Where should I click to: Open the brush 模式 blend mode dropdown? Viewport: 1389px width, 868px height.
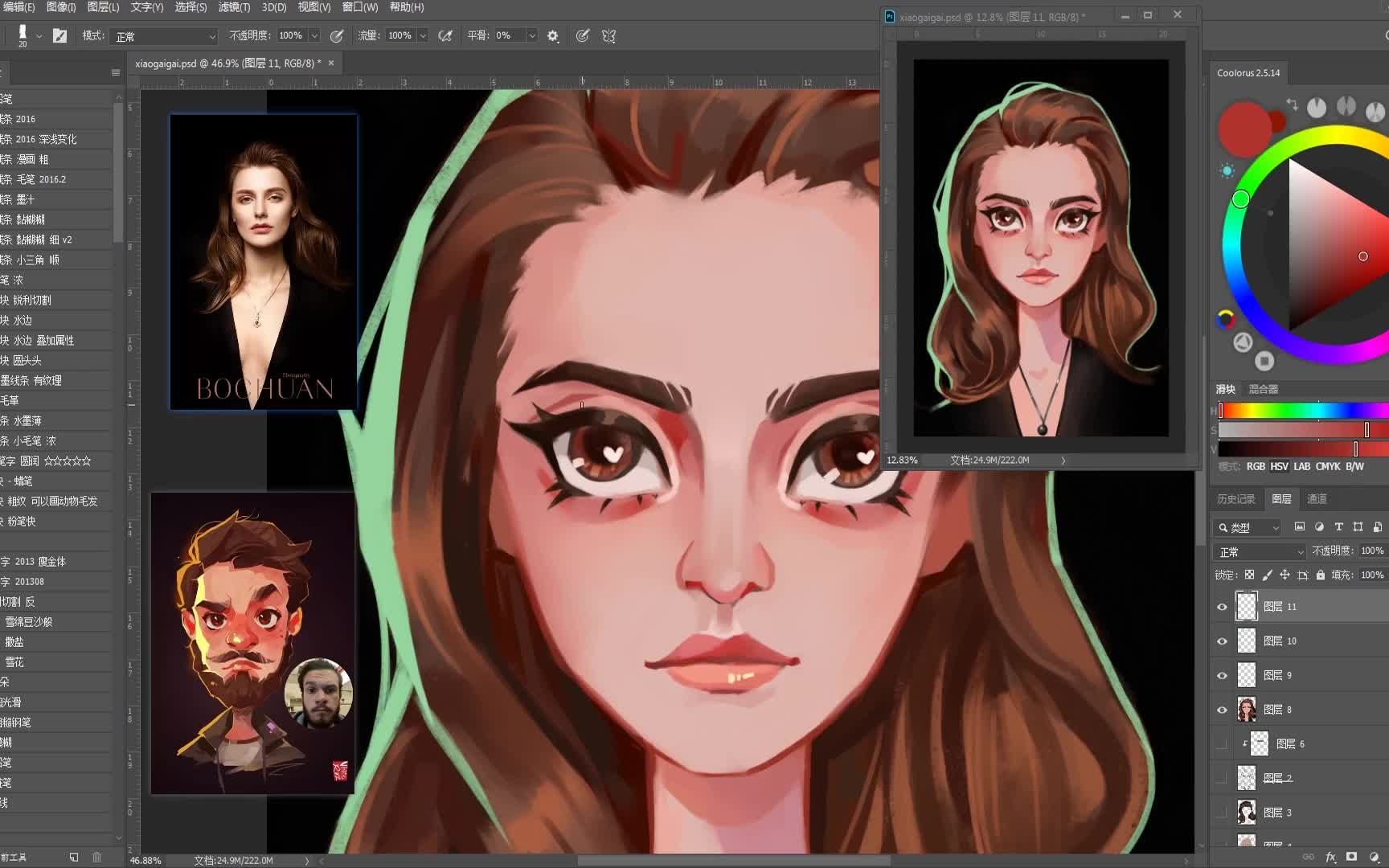pos(165,36)
